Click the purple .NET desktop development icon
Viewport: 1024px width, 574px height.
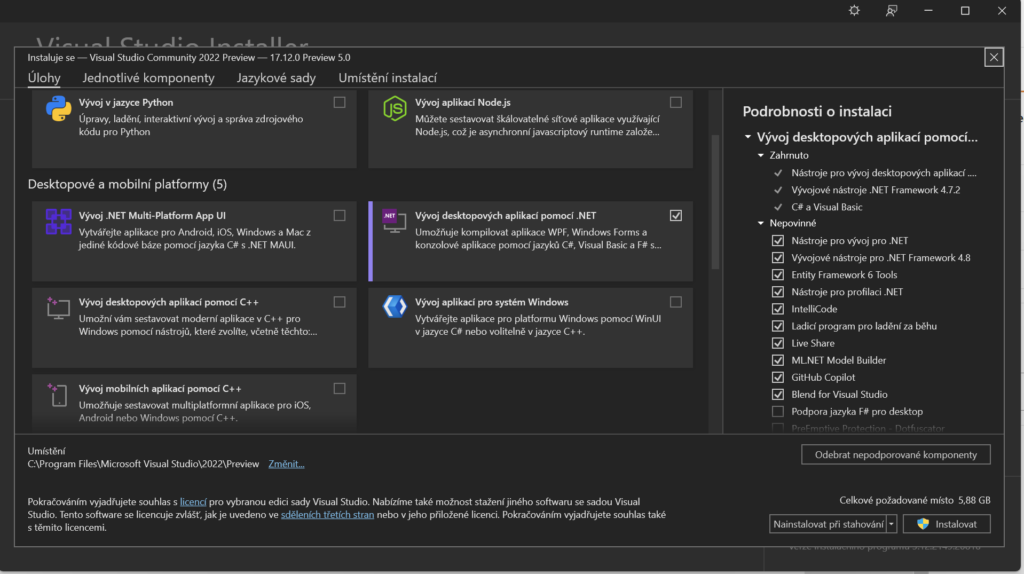(x=393, y=222)
